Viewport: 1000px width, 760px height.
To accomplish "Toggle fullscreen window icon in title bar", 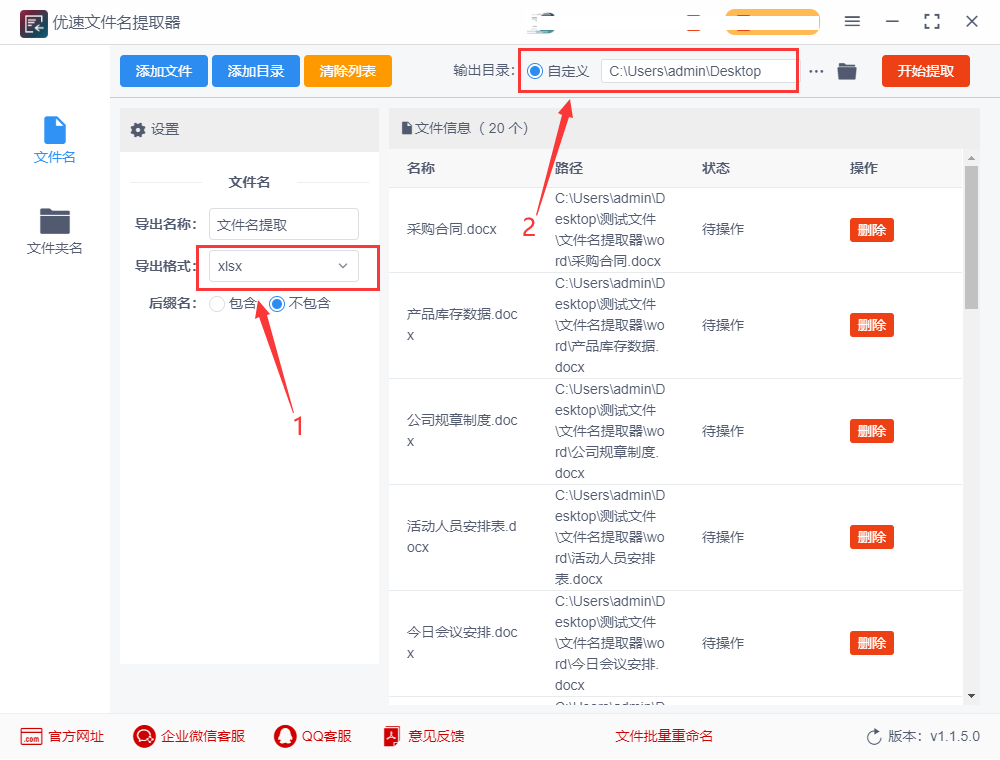I will pos(932,22).
